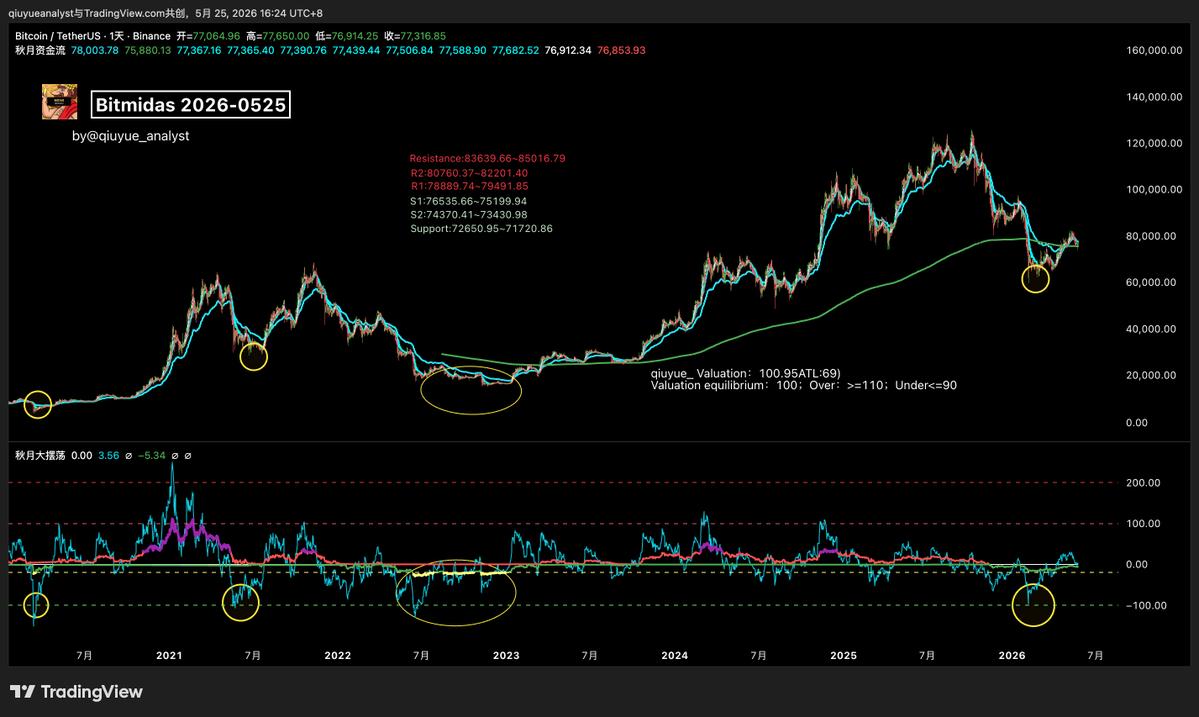The width and height of the screenshot is (1199, 717).
Task: Click the white indicator value 76,912.34
Action: coord(568,50)
